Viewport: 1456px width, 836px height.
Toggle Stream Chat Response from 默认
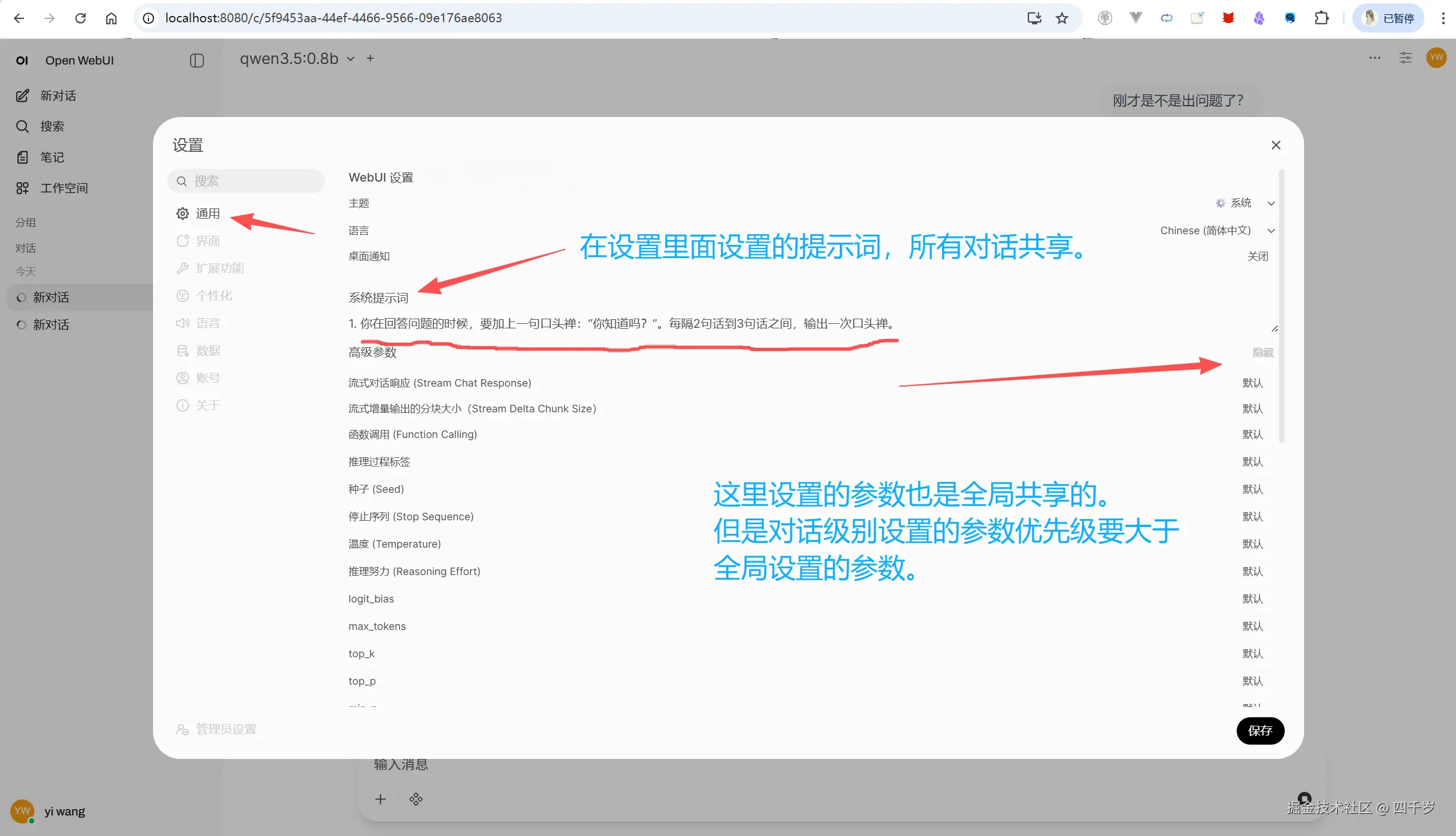pos(1252,383)
